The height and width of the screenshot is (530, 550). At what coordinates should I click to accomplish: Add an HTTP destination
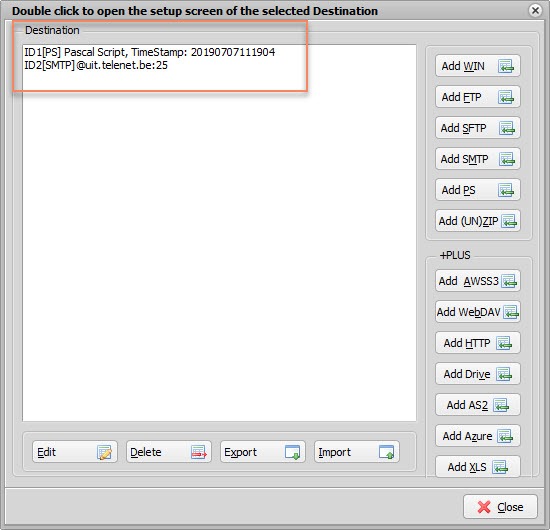(478, 343)
